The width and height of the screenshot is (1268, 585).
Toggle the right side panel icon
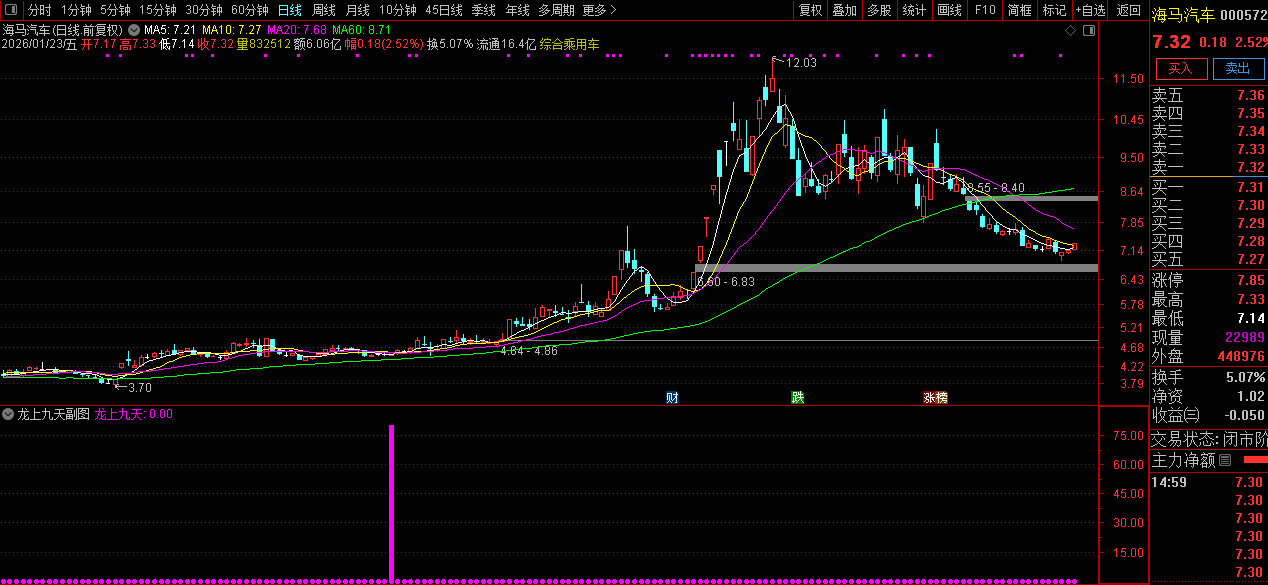(x=1090, y=30)
